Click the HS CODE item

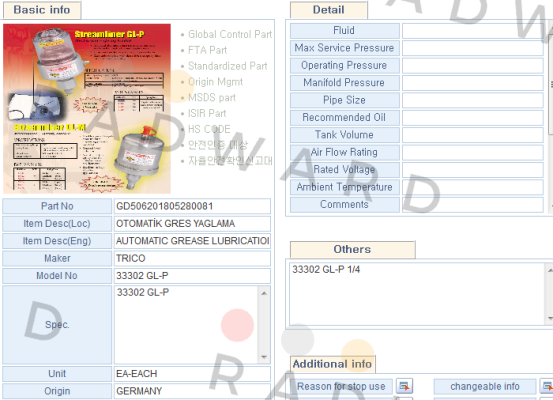[x=209, y=129]
